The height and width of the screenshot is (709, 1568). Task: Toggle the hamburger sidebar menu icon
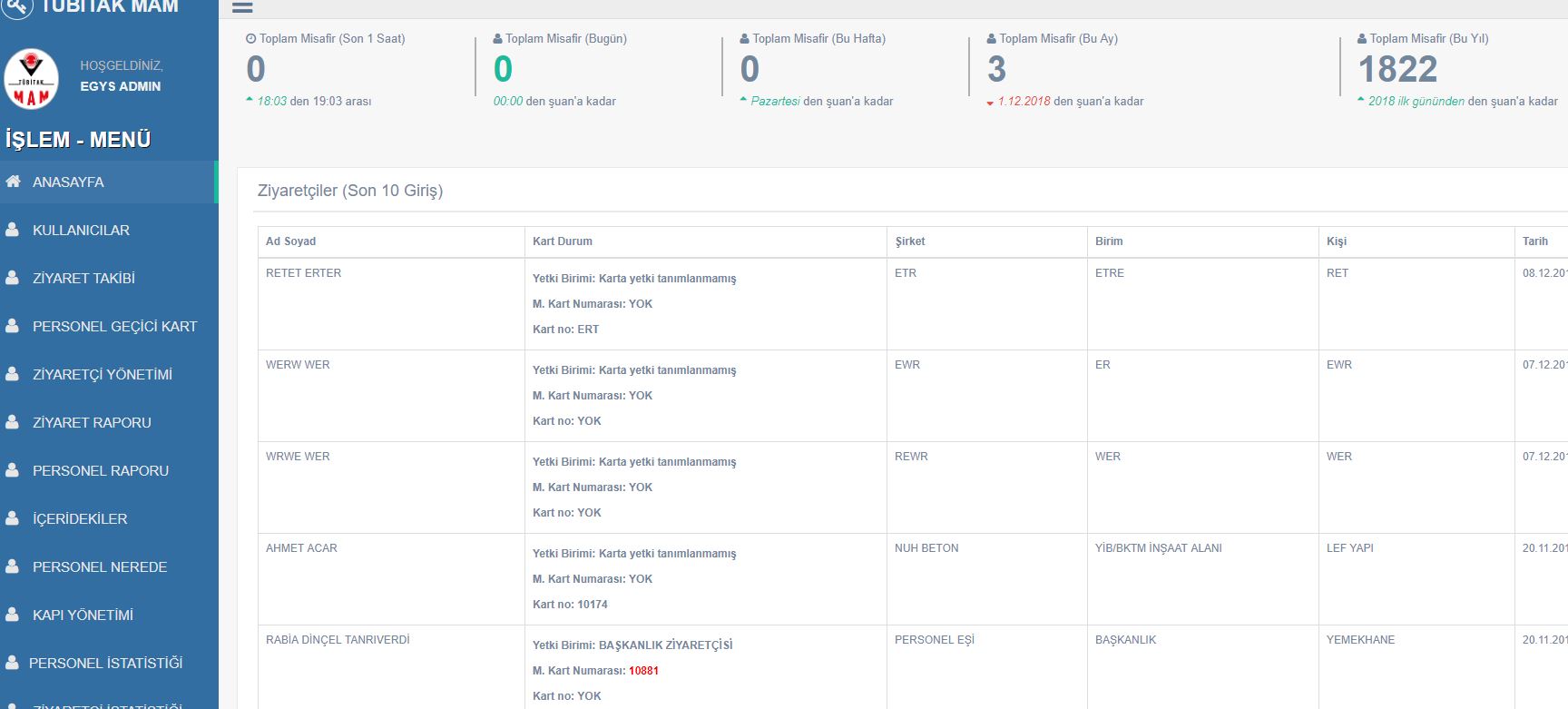click(x=242, y=7)
